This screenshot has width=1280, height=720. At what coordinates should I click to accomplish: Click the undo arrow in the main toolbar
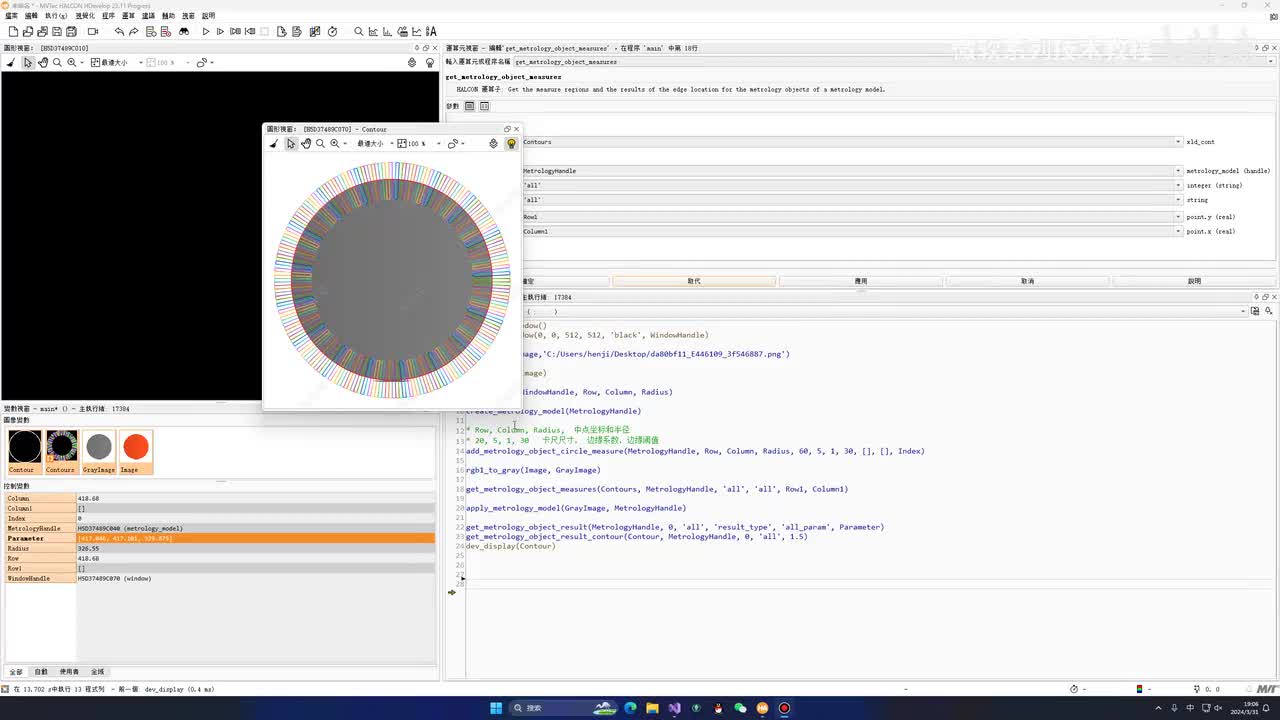click(119, 32)
